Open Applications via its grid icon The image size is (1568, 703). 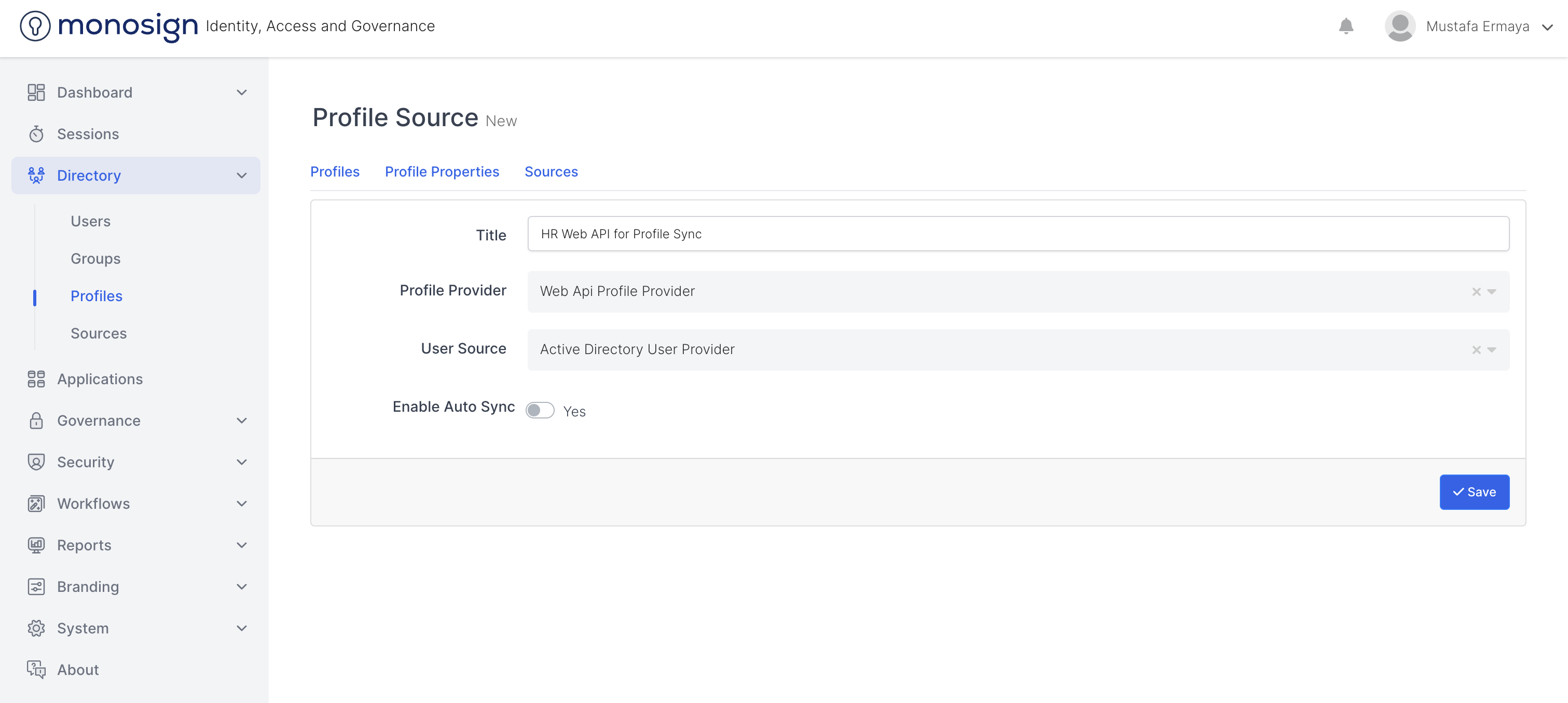coord(36,379)
